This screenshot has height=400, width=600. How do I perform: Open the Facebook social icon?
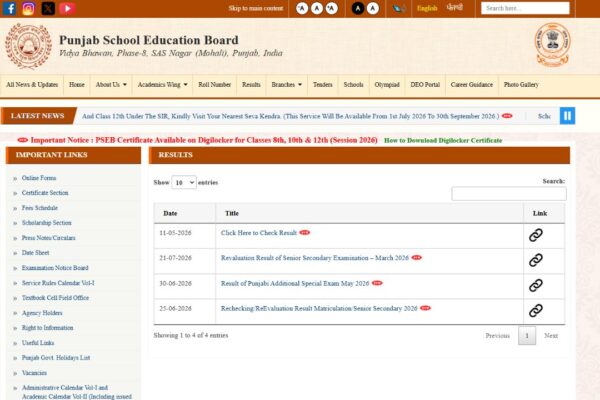[9, 8]
